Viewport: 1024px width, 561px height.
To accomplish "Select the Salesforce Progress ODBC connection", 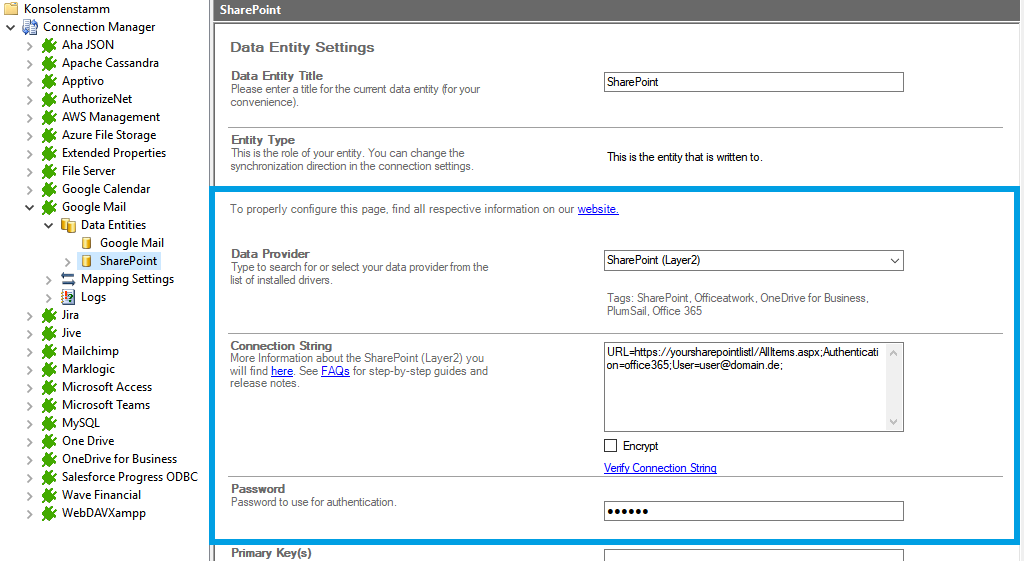I will 129,477.
